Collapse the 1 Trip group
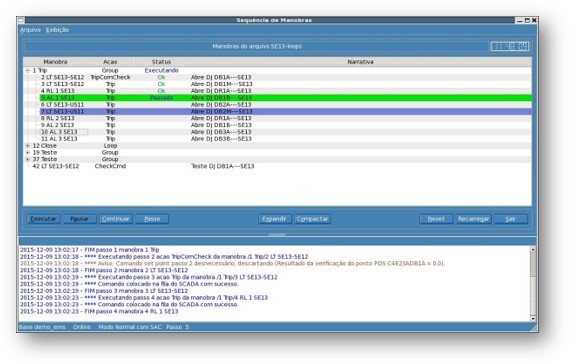Viewport: 584px width, 364px height. 28,70
